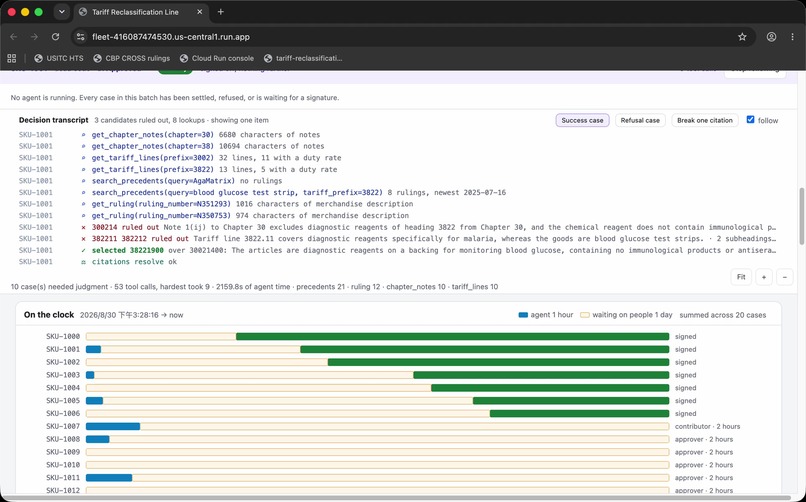Click the green signed bar for SKU-1004
This screenshot has width=806, height=502.
(x=550, y=388)
